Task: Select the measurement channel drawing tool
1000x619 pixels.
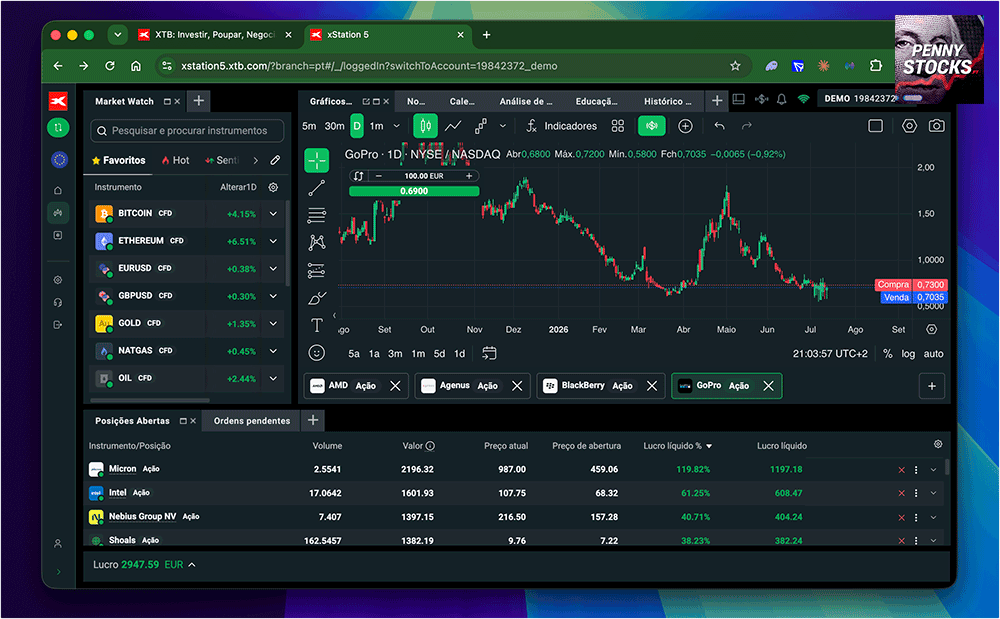Action: (x=316, y=270)
